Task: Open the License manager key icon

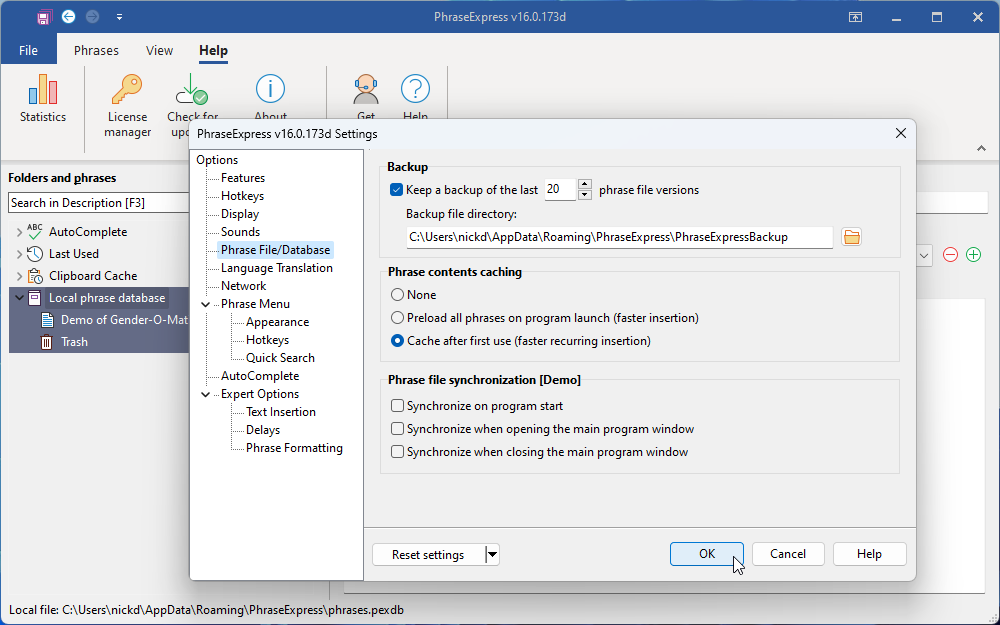Action: 127,90
